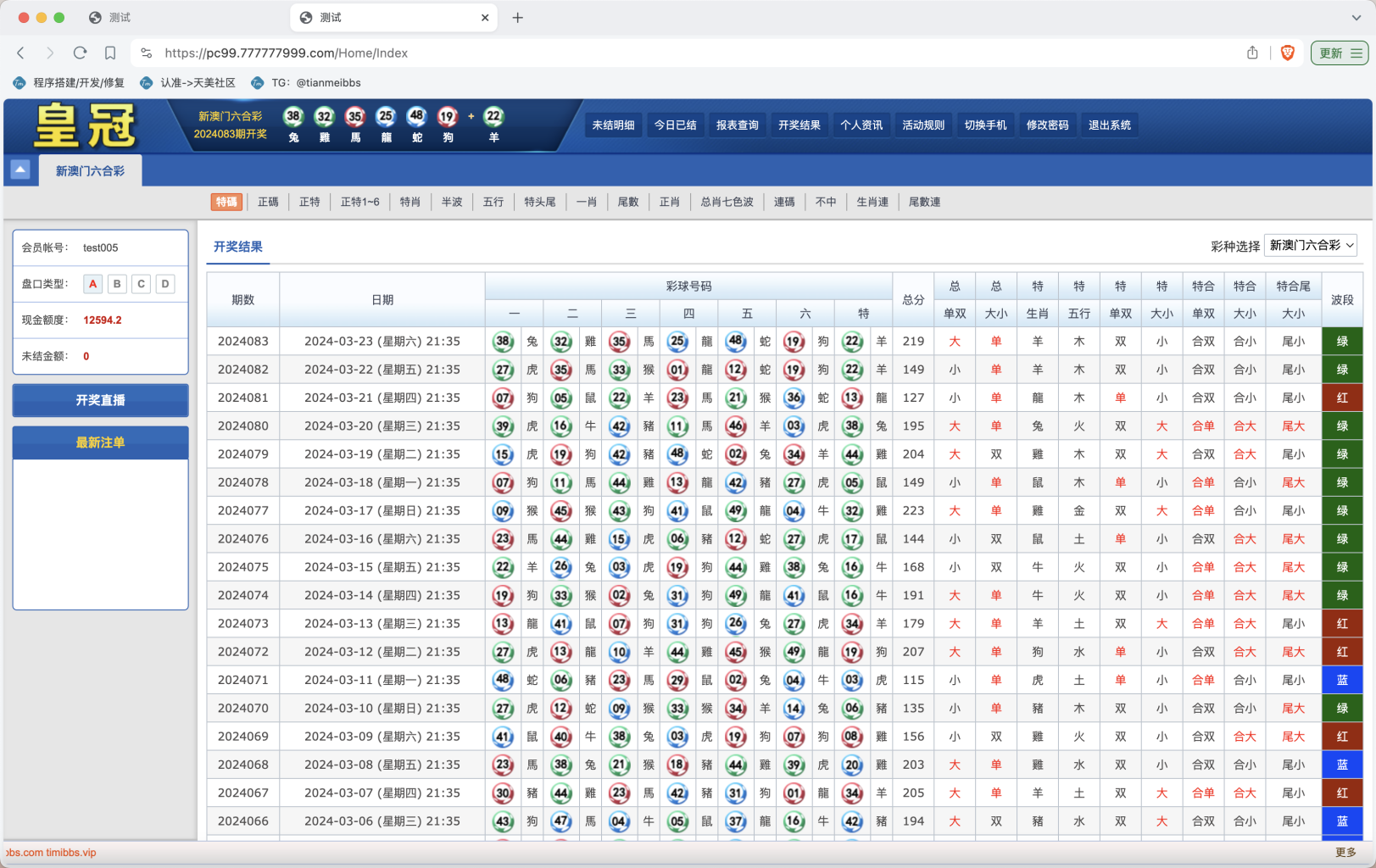The width and height of the screenshot is (1376, 868).
Task: Click the browser back arrow
Action: 21,53
